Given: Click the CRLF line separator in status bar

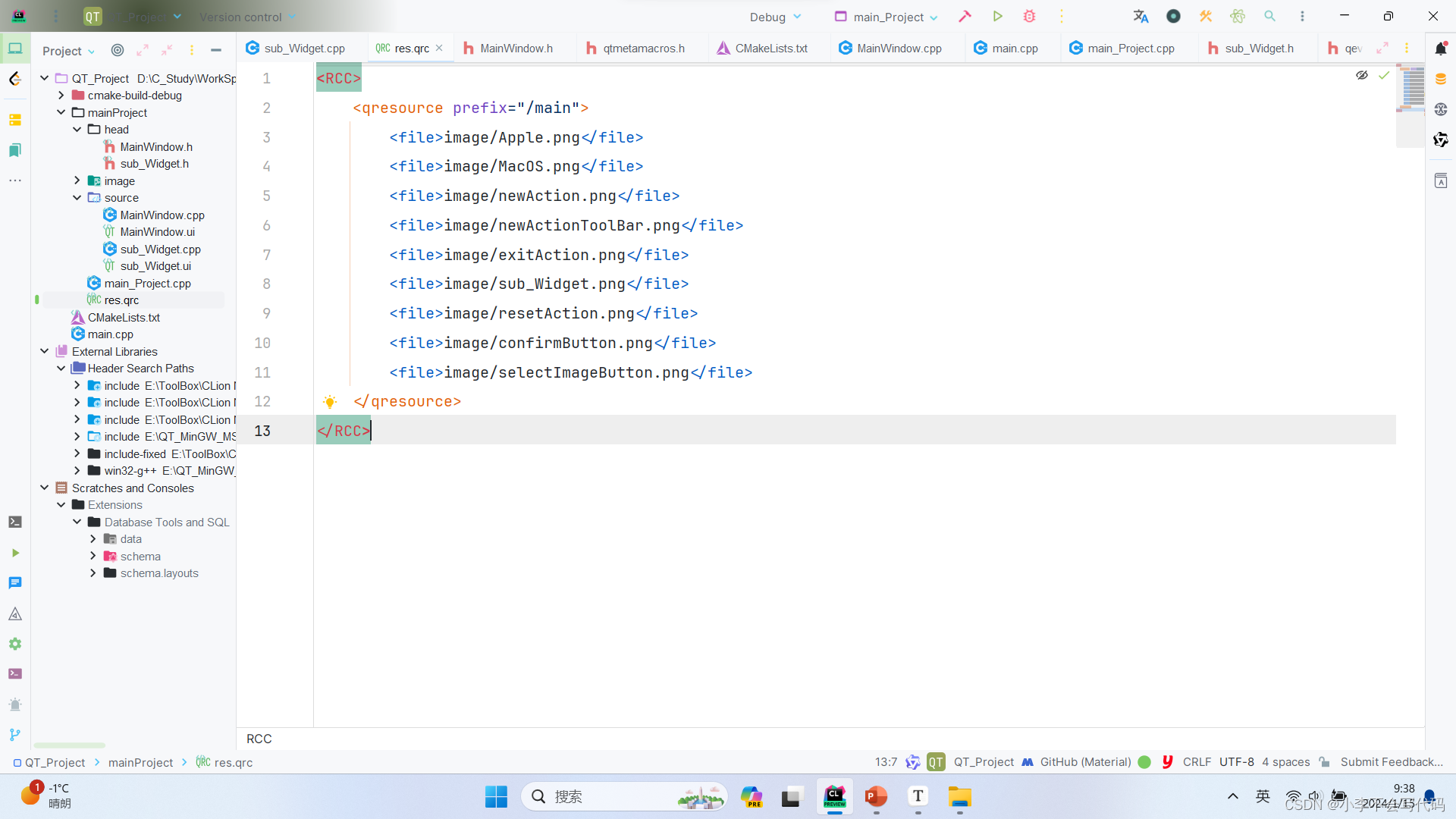Looking at the screenshot, I should pyautogui.click(x=1197, y=762).
